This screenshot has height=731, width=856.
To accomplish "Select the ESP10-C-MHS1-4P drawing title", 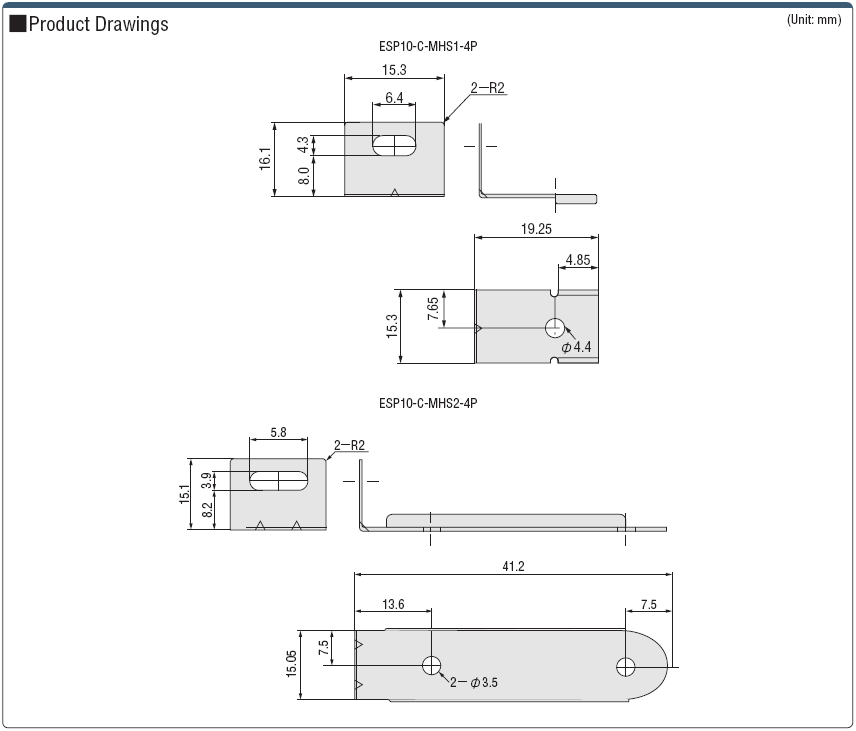I will tap(421, 46).
